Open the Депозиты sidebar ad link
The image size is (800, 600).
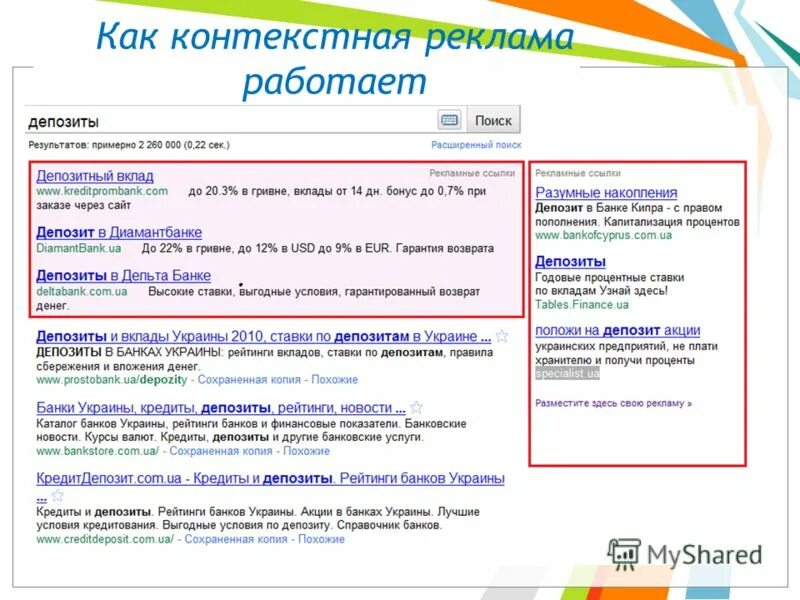(x=570, y=262)
